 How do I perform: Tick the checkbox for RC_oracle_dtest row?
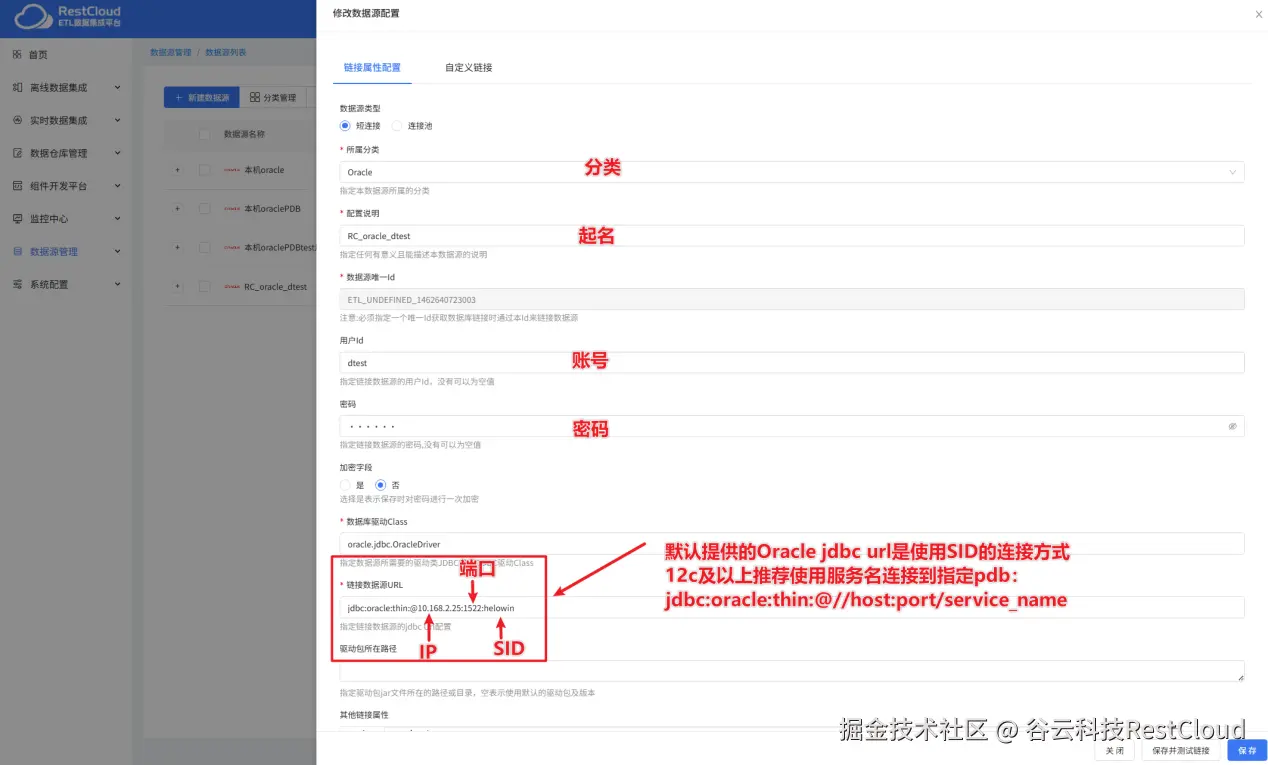(205, 287)
